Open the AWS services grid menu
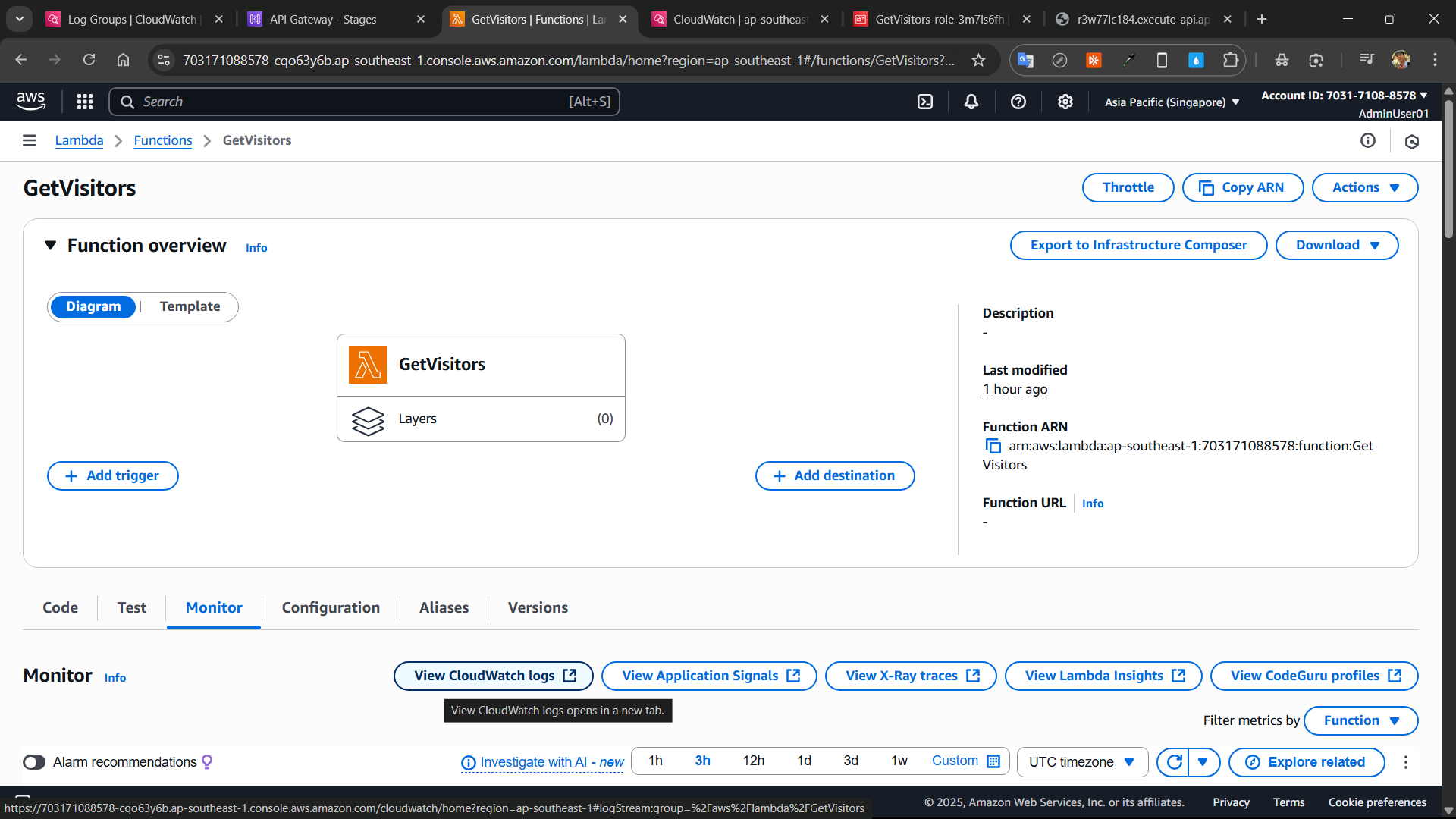The width and height of the screenshot is (1456, 819). (x=85, y=102)
